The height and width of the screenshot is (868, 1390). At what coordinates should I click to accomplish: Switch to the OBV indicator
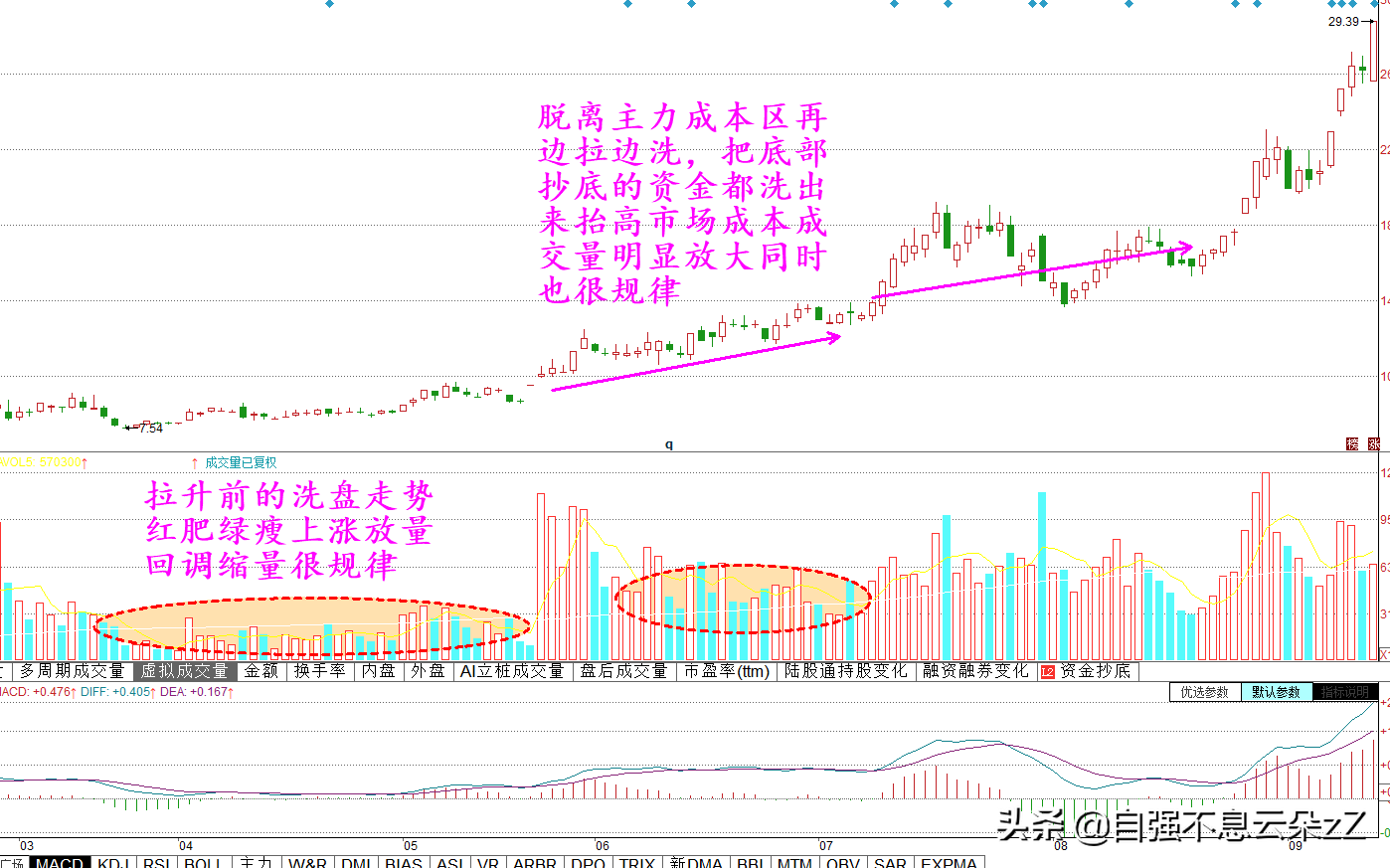(x=842, y=862)
